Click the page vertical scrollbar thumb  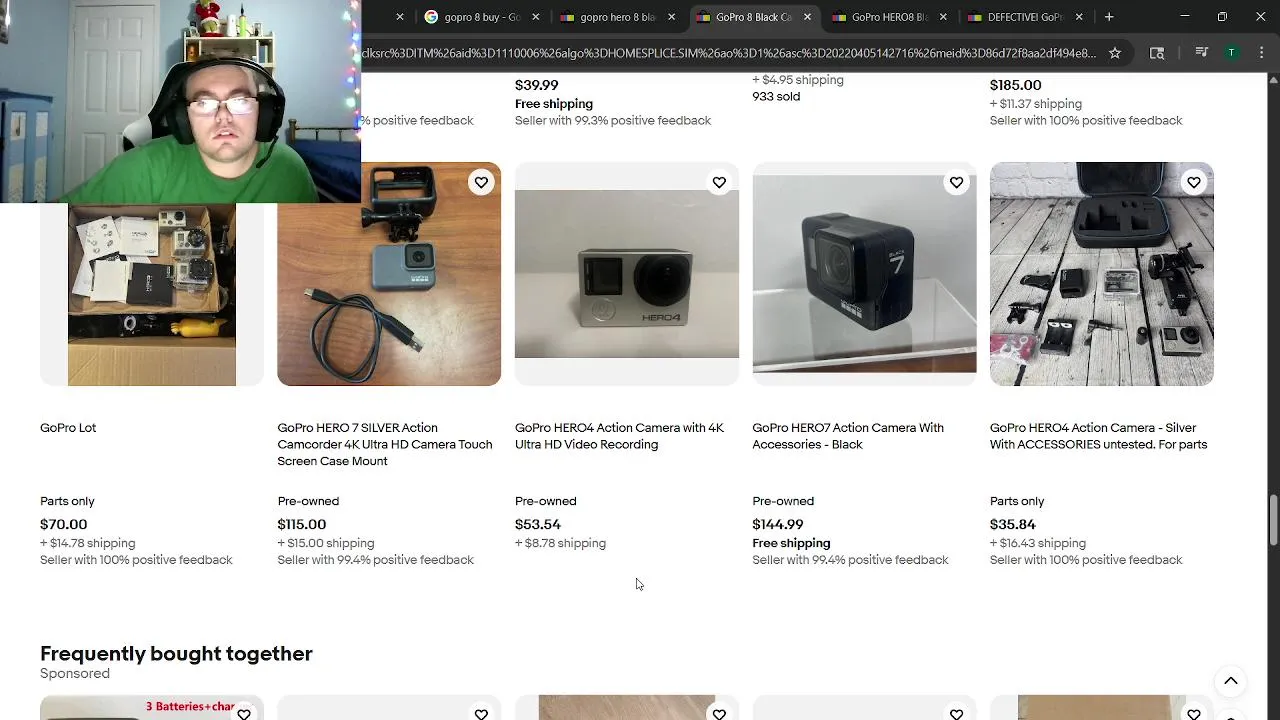(x=1273, y=520)
